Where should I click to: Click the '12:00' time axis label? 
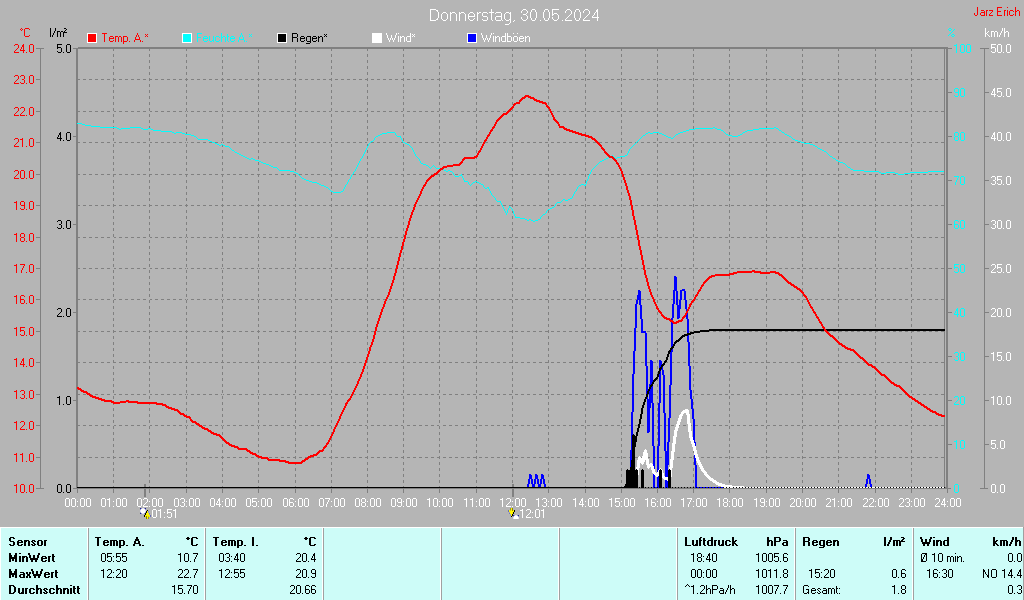(513, 502)
